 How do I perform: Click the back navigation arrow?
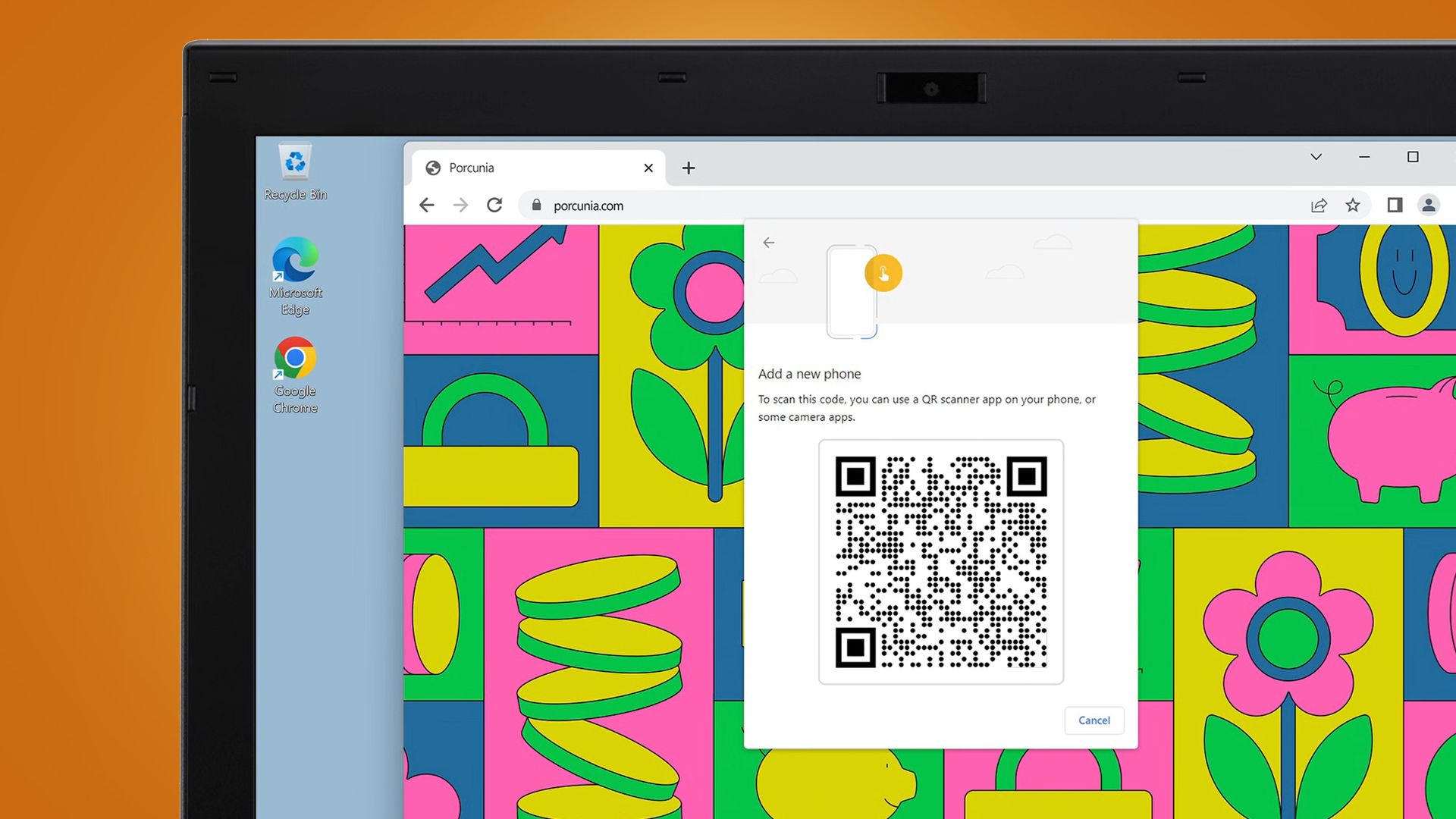pyautogui.click(x=427, y=205)
